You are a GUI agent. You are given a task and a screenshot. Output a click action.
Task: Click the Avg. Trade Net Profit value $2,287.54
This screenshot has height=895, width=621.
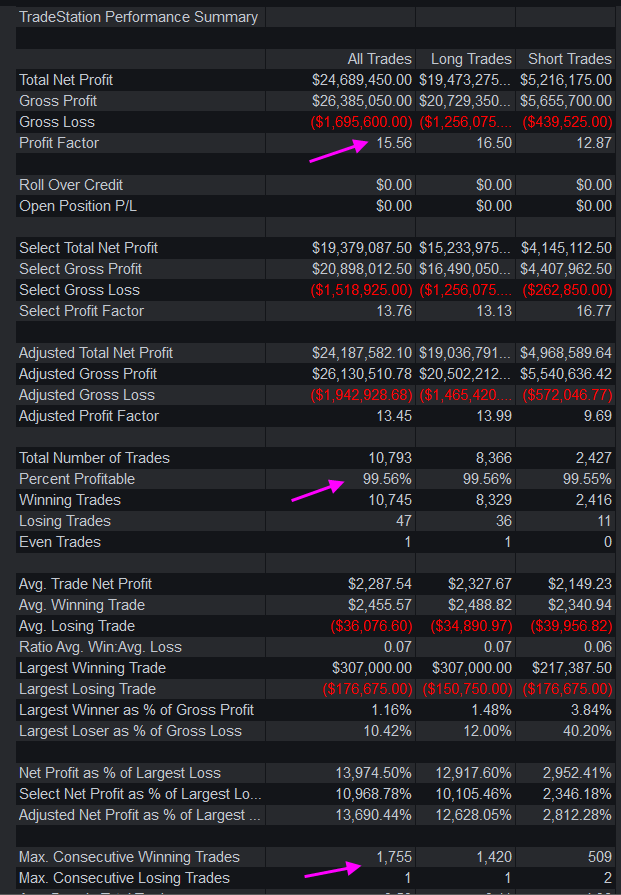(x=376, y=584)
